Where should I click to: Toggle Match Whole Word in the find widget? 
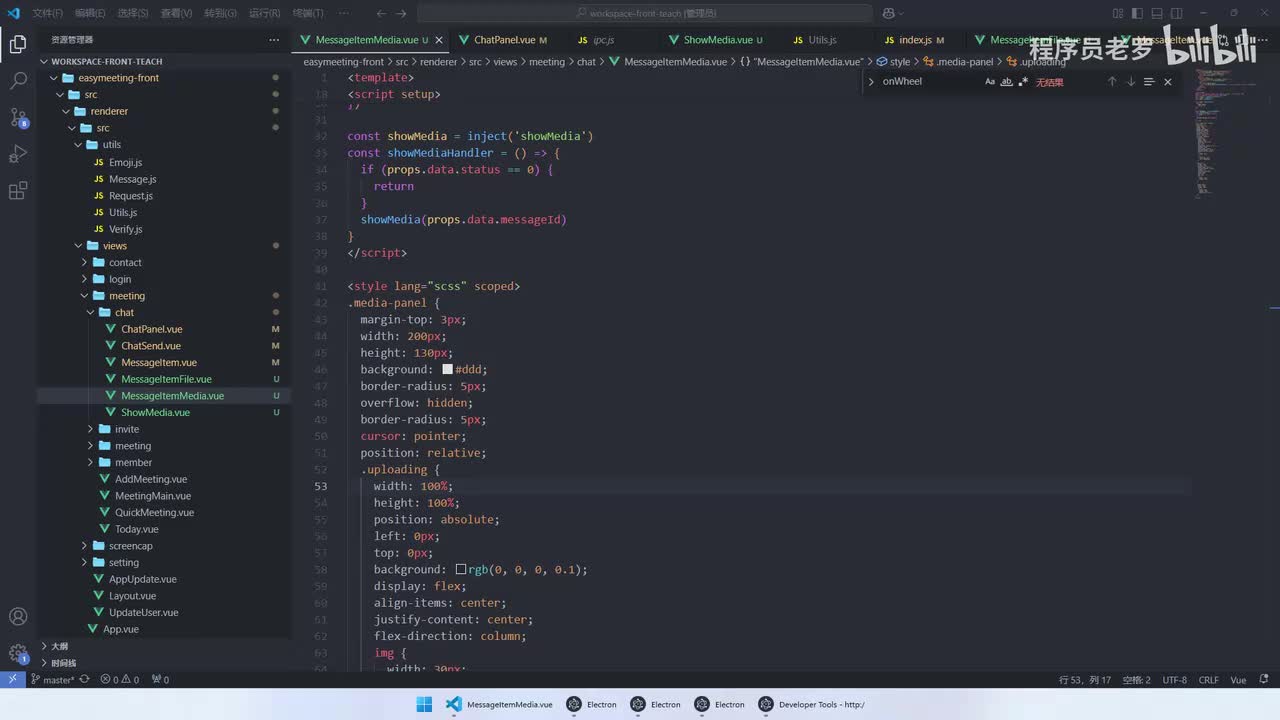pos(1006,82)
